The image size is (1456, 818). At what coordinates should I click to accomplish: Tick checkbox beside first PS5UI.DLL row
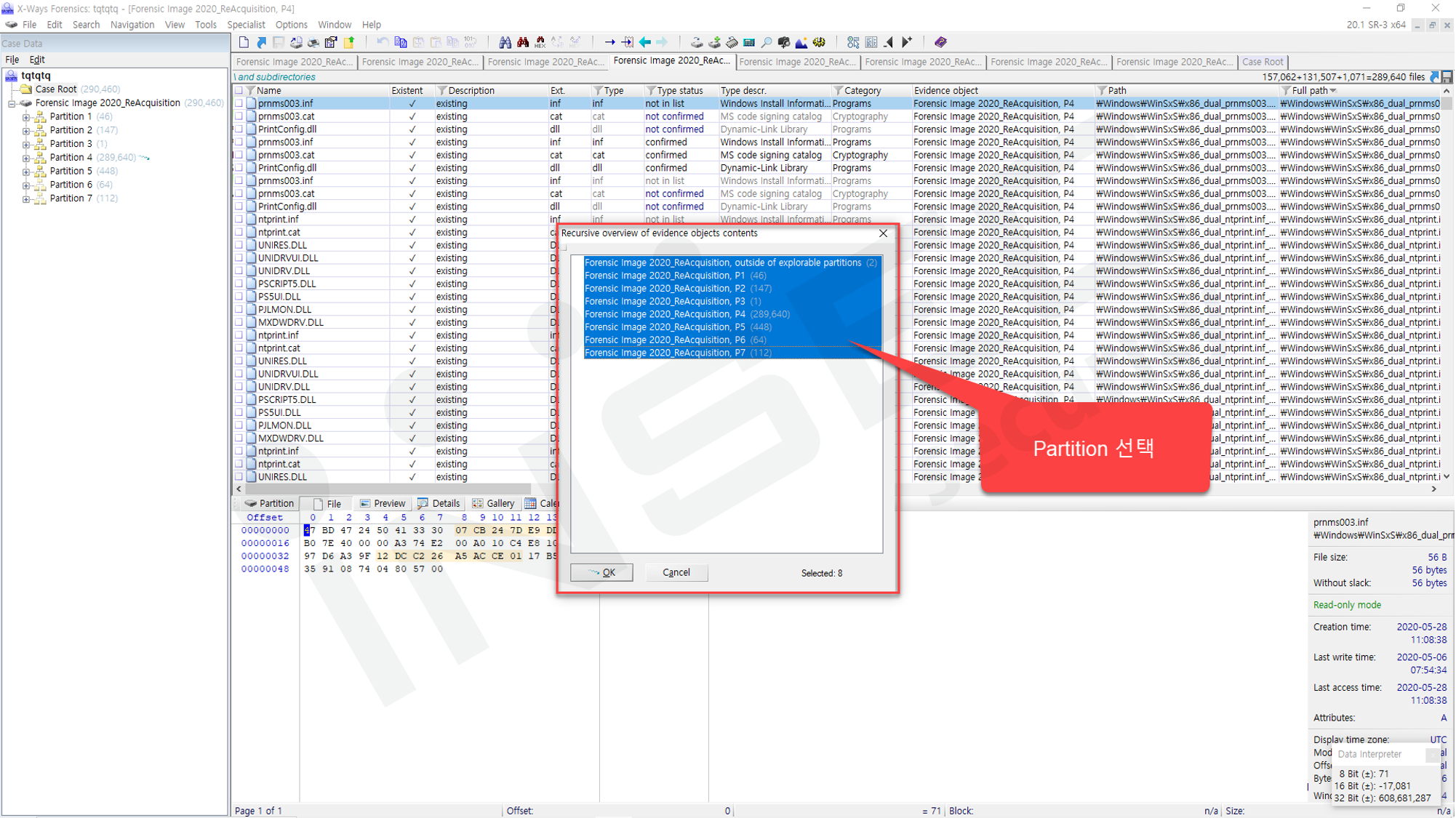(239, 297)
